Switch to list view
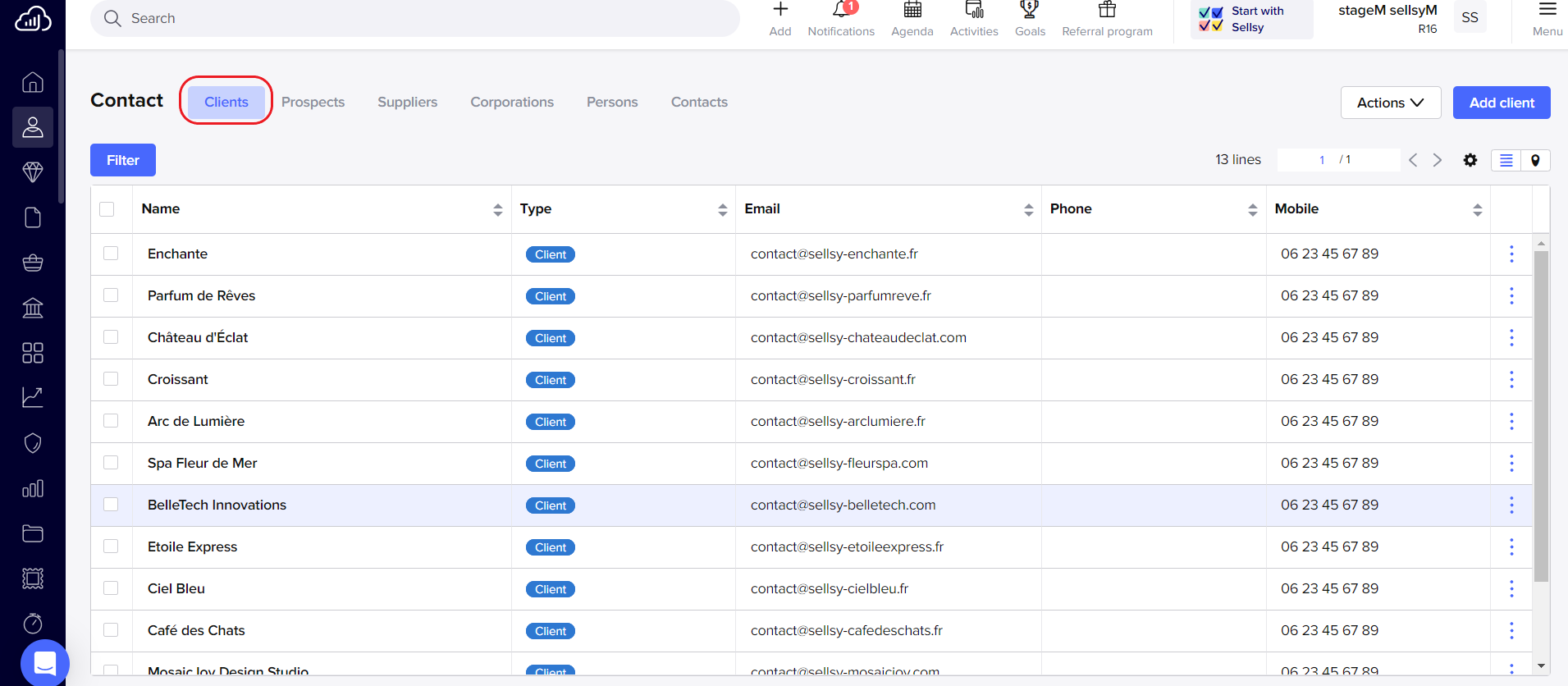The width and height of the screenshot is (1568, 686). pyautogui.click(x=1506, y=160)
